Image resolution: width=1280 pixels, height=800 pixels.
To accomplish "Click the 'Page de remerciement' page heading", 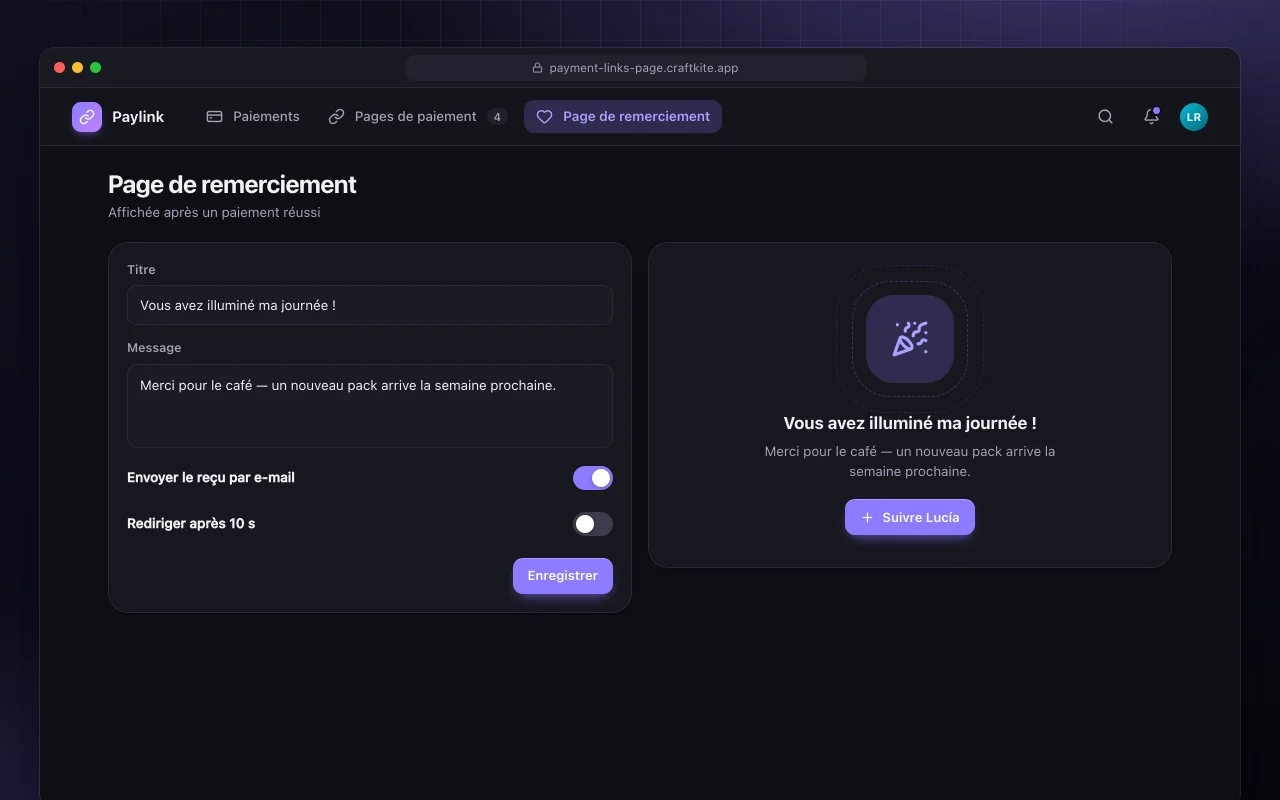I will [232, 185].
